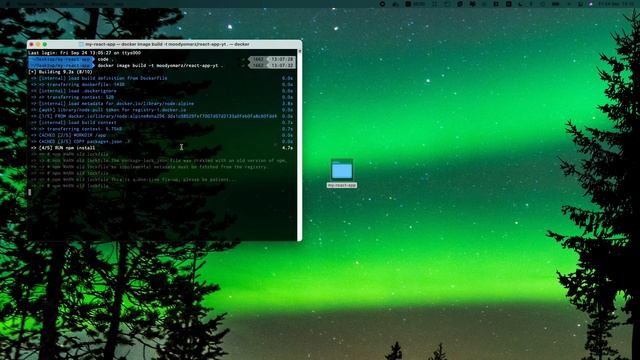640x360 pixels.
Task: Click the 'This is a one-time fix-up' warning line
Action: coord(134,180)
